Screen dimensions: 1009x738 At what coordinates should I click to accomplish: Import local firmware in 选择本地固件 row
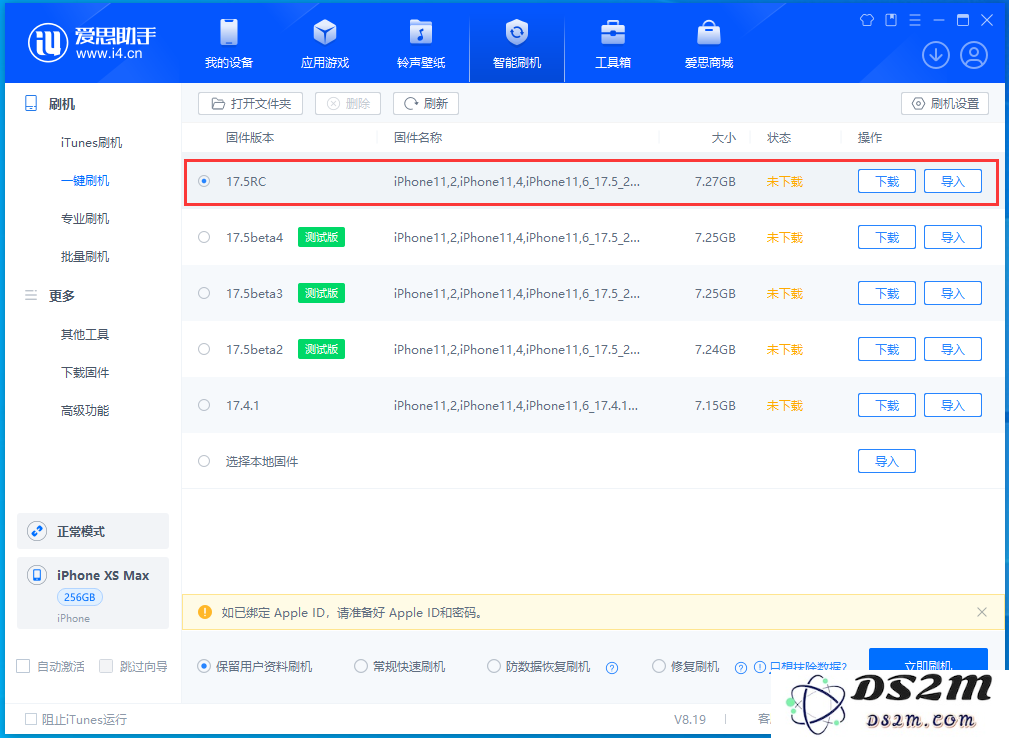click(887, 461)
